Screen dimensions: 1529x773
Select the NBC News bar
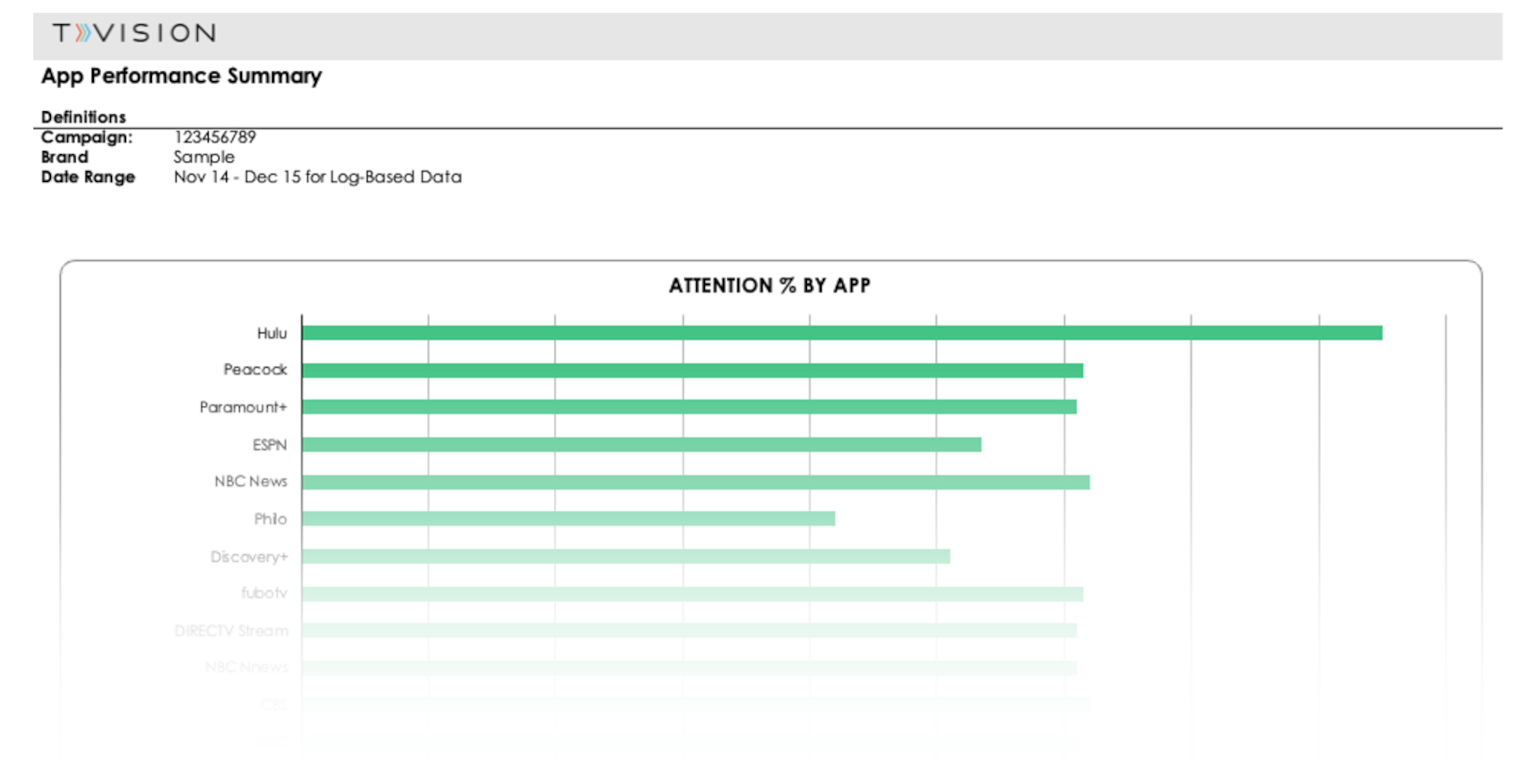click(696, 482)
